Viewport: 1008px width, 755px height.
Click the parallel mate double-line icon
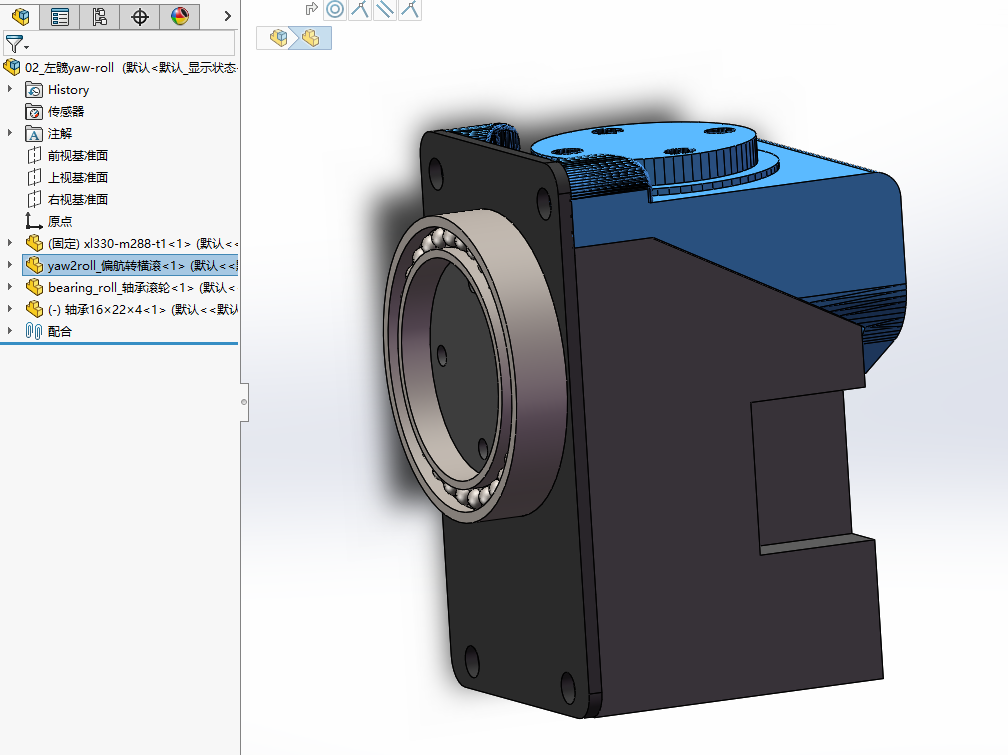click(x=384, y=9)
